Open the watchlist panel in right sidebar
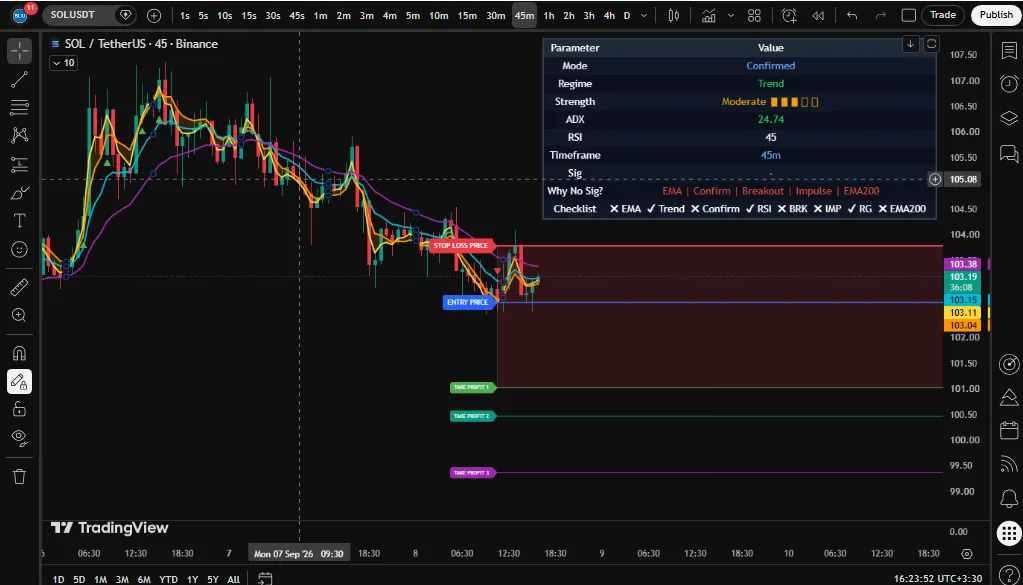The width and height of the screenshot is (1023, 585). (x=1009, y=51)
